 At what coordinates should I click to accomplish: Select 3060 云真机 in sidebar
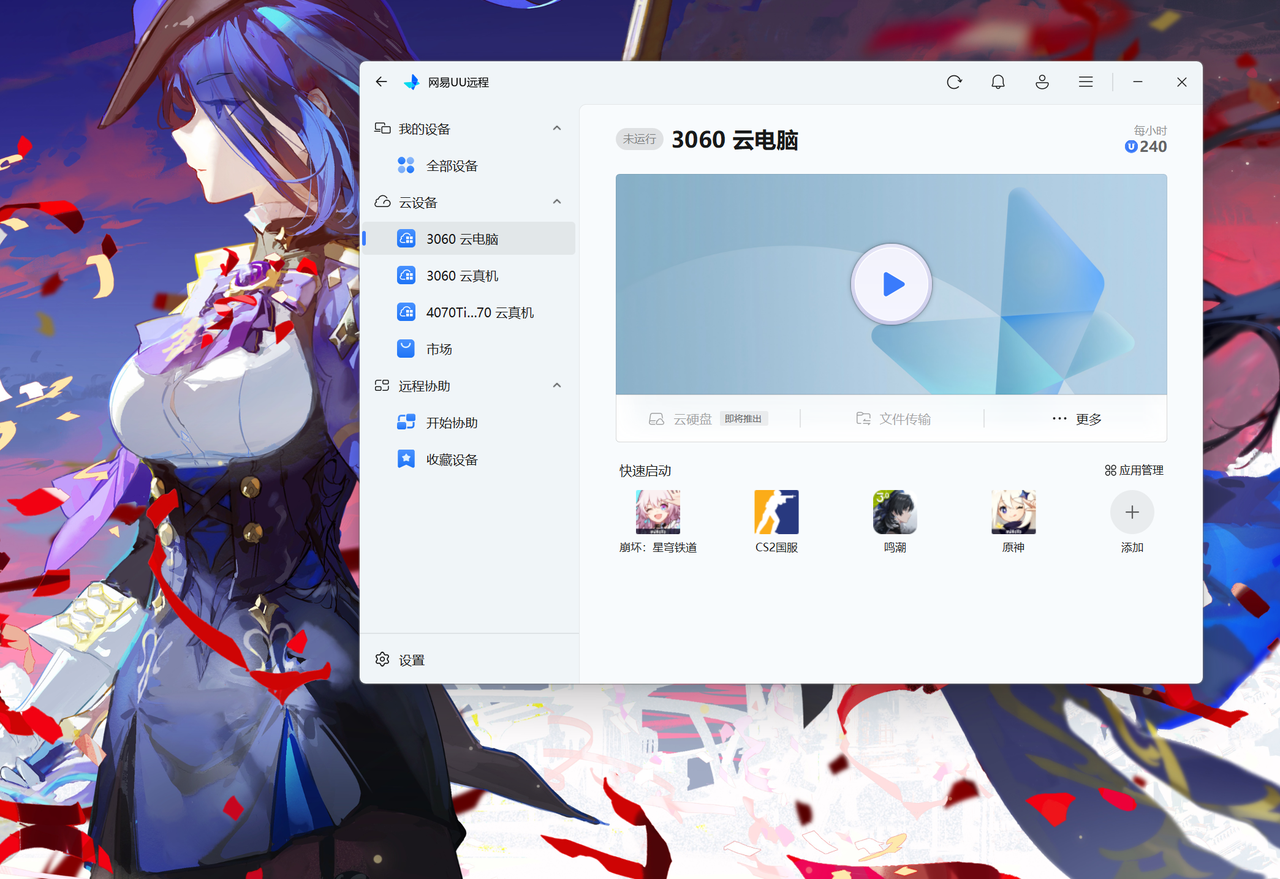[468, 276]
